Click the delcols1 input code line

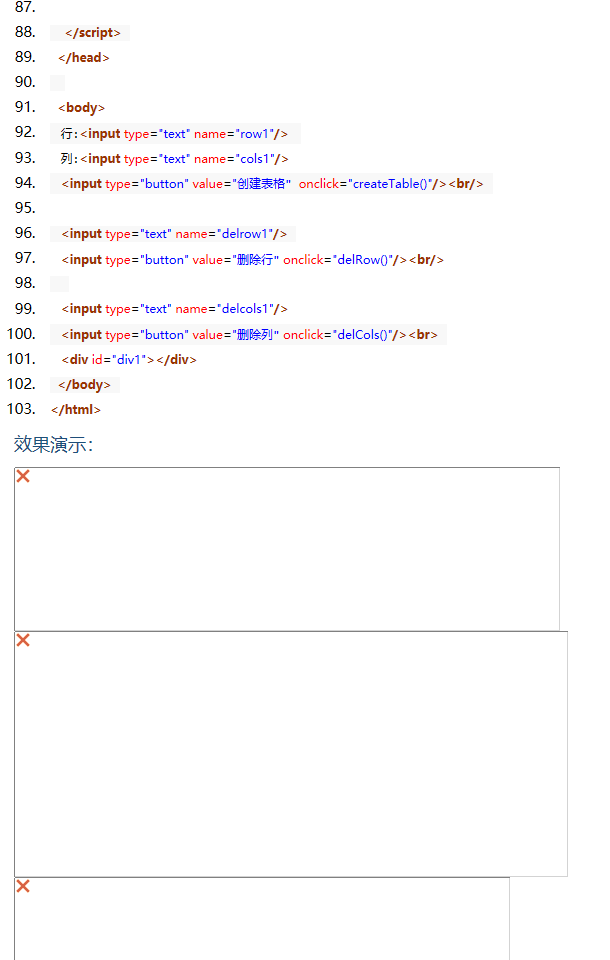click(175, 309)
